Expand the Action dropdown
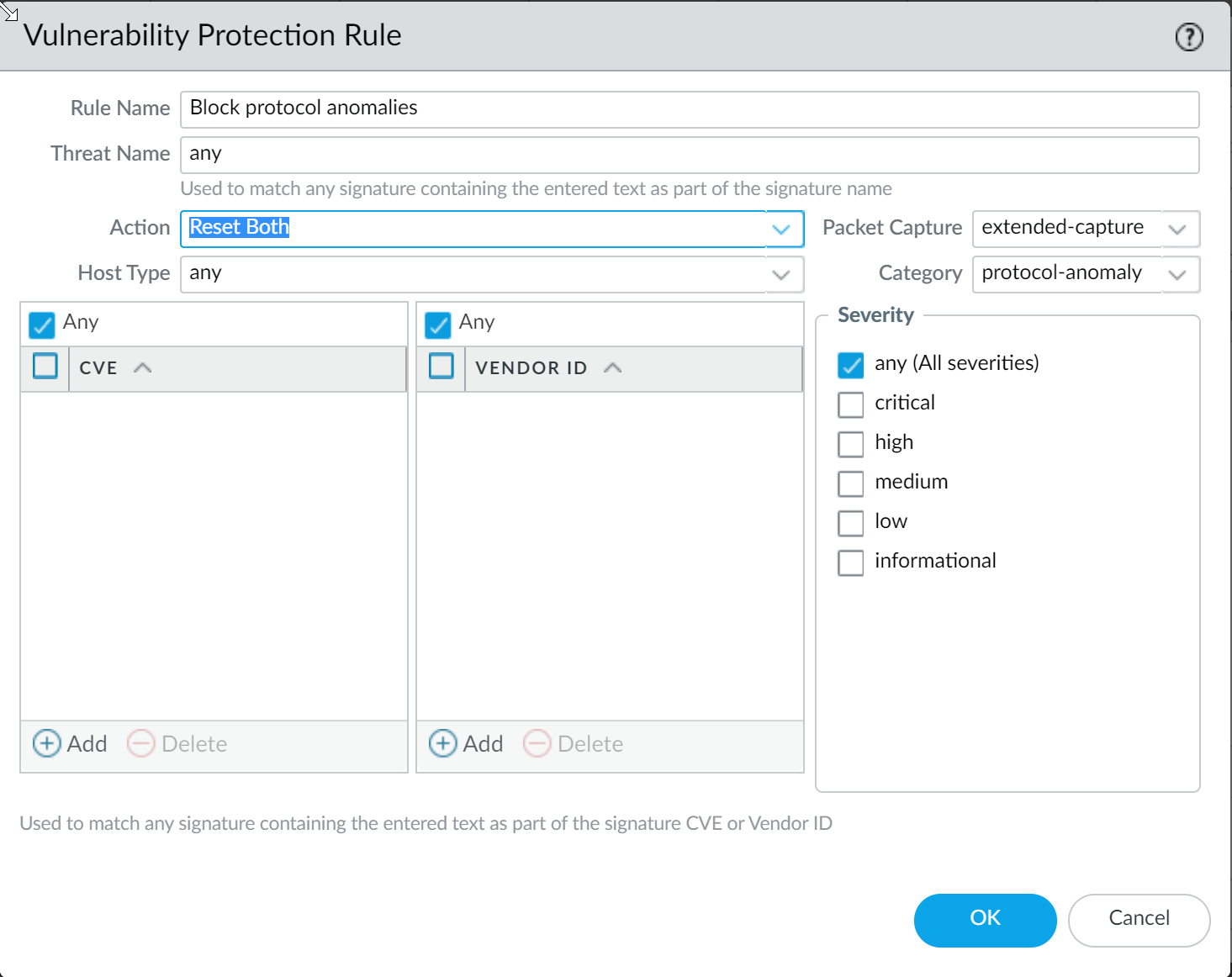The height and width of the screenshot is (977, 1232). (x=781, y=229)
